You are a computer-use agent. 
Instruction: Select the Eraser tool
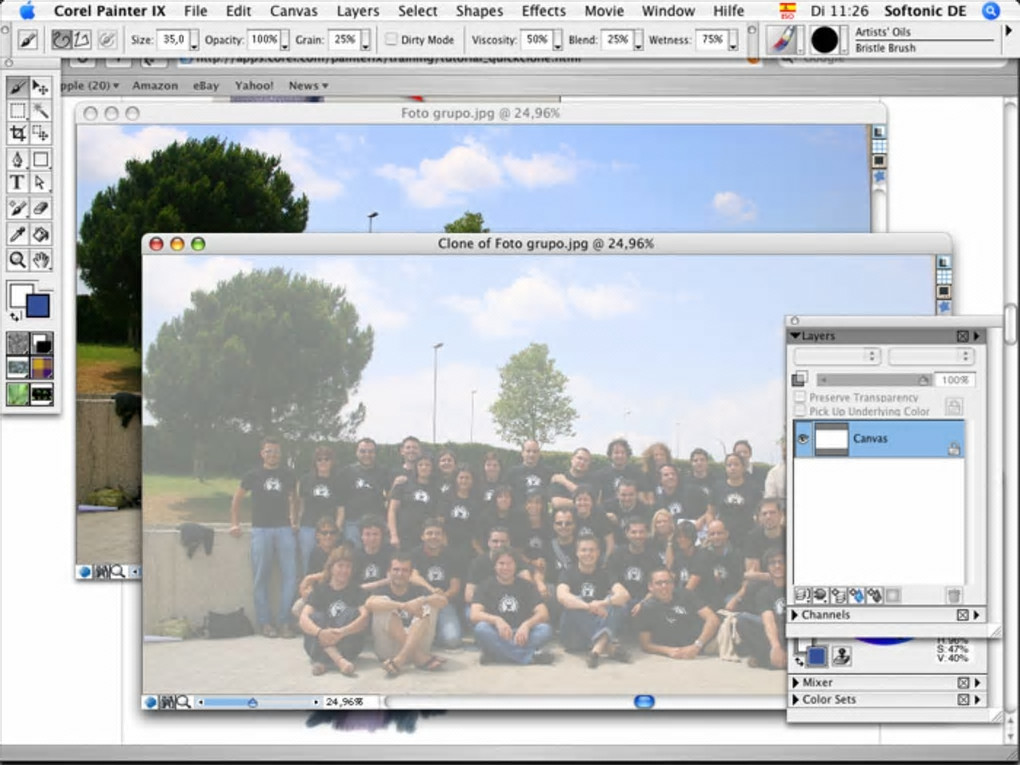(x=40, y=209)
